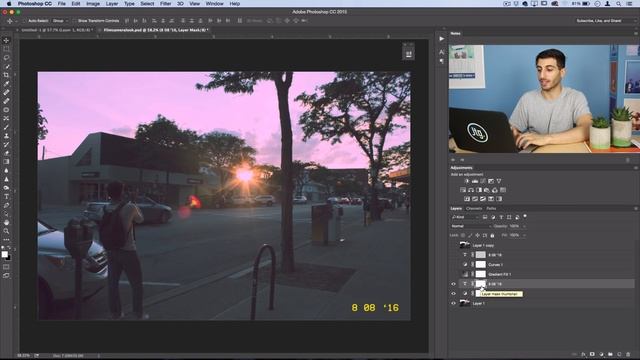
Task: Filter layers by type layers
Action: [501, 217]
